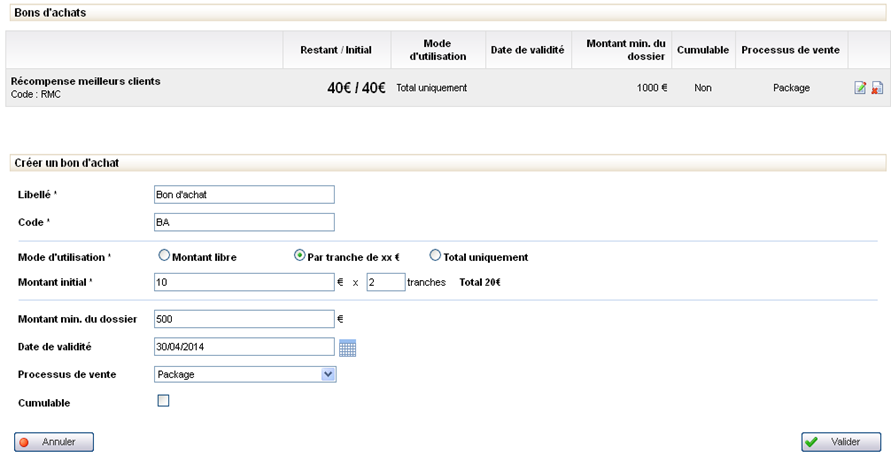The image size is (891, 460).
Task: Choose Par tranche de xx € mode
Action: pos(299,256)
